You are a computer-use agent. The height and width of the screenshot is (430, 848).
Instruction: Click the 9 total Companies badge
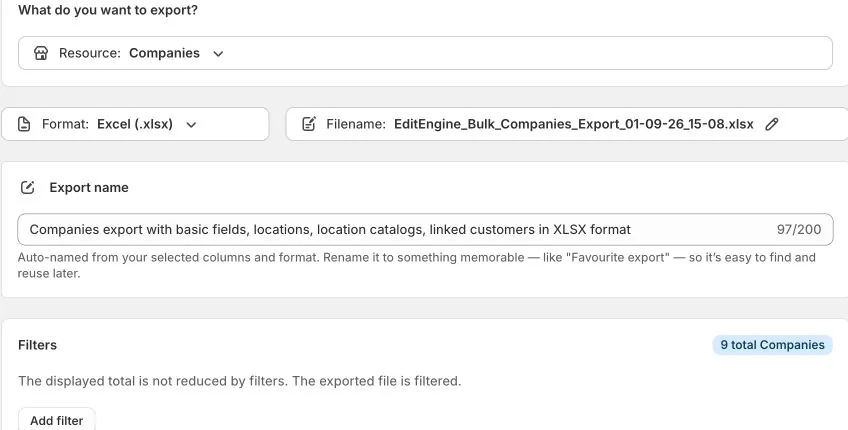click(x=772, y=345)
